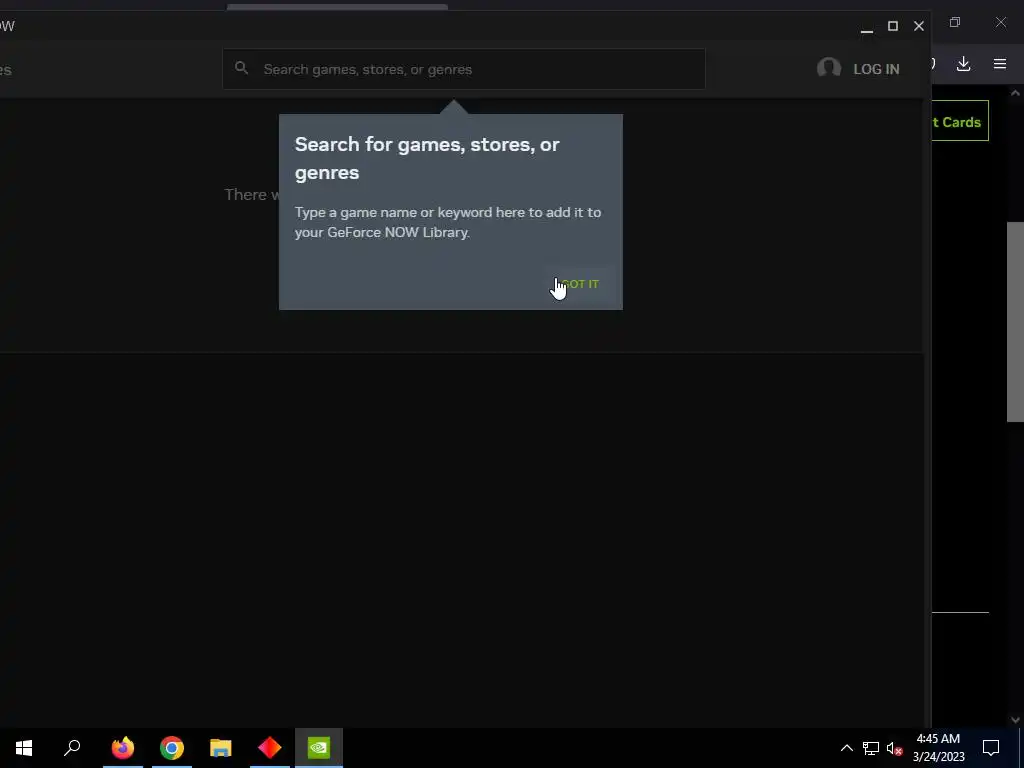Click the tooltip heading Search for games, stores, or genres
Viewport: 1024px width, 768px height.
(x=427, y=158)
